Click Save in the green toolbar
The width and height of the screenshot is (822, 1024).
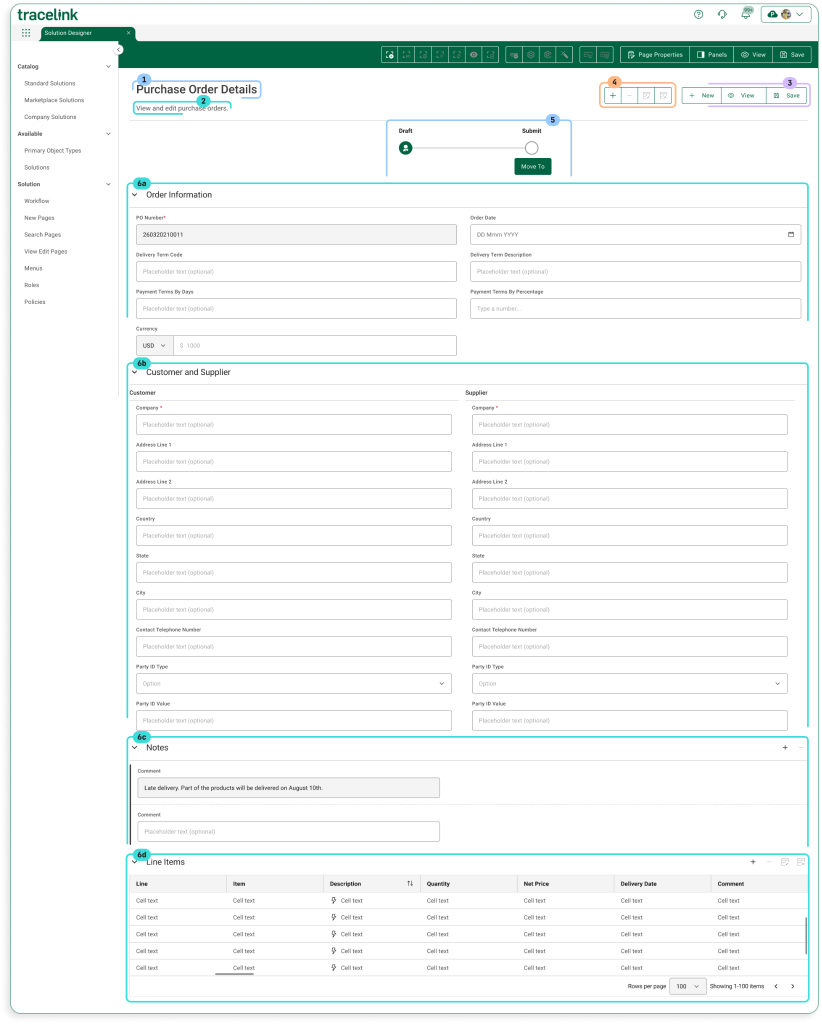tap(791, 55)
